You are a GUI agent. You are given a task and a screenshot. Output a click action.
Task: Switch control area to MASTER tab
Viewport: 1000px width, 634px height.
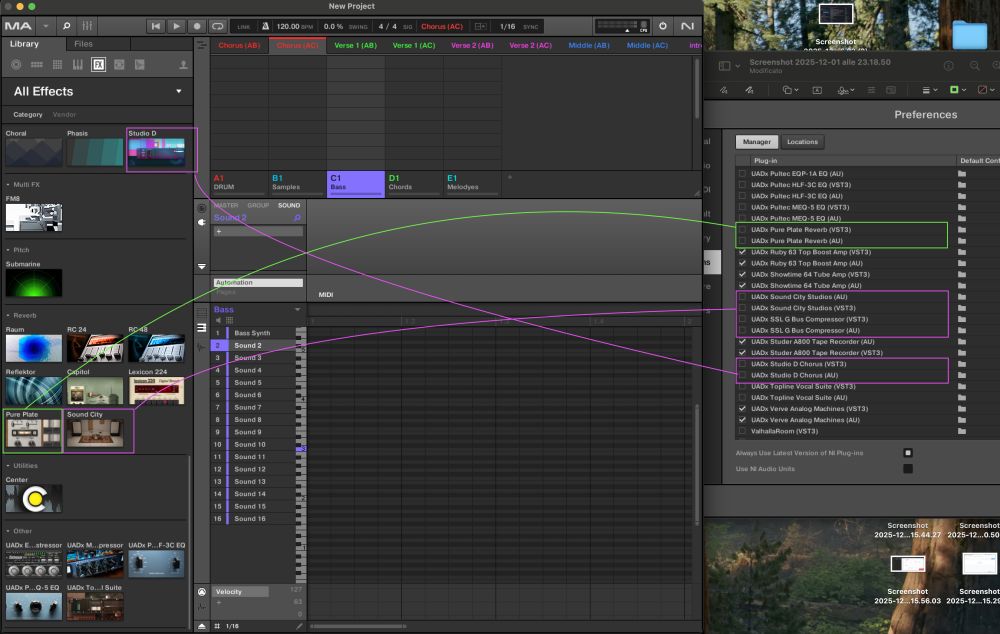226,205
